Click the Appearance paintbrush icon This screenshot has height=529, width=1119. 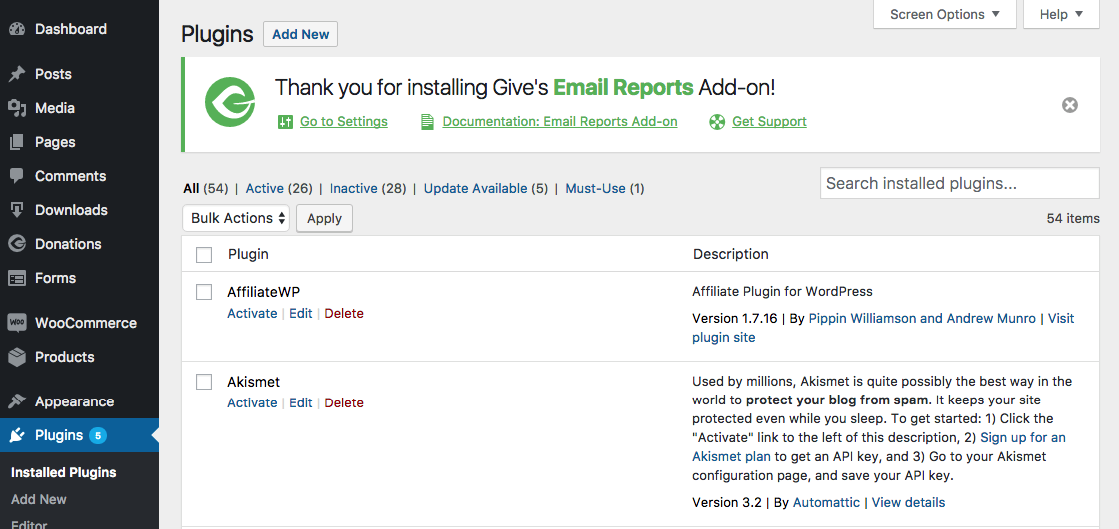[x=17, y=401]
